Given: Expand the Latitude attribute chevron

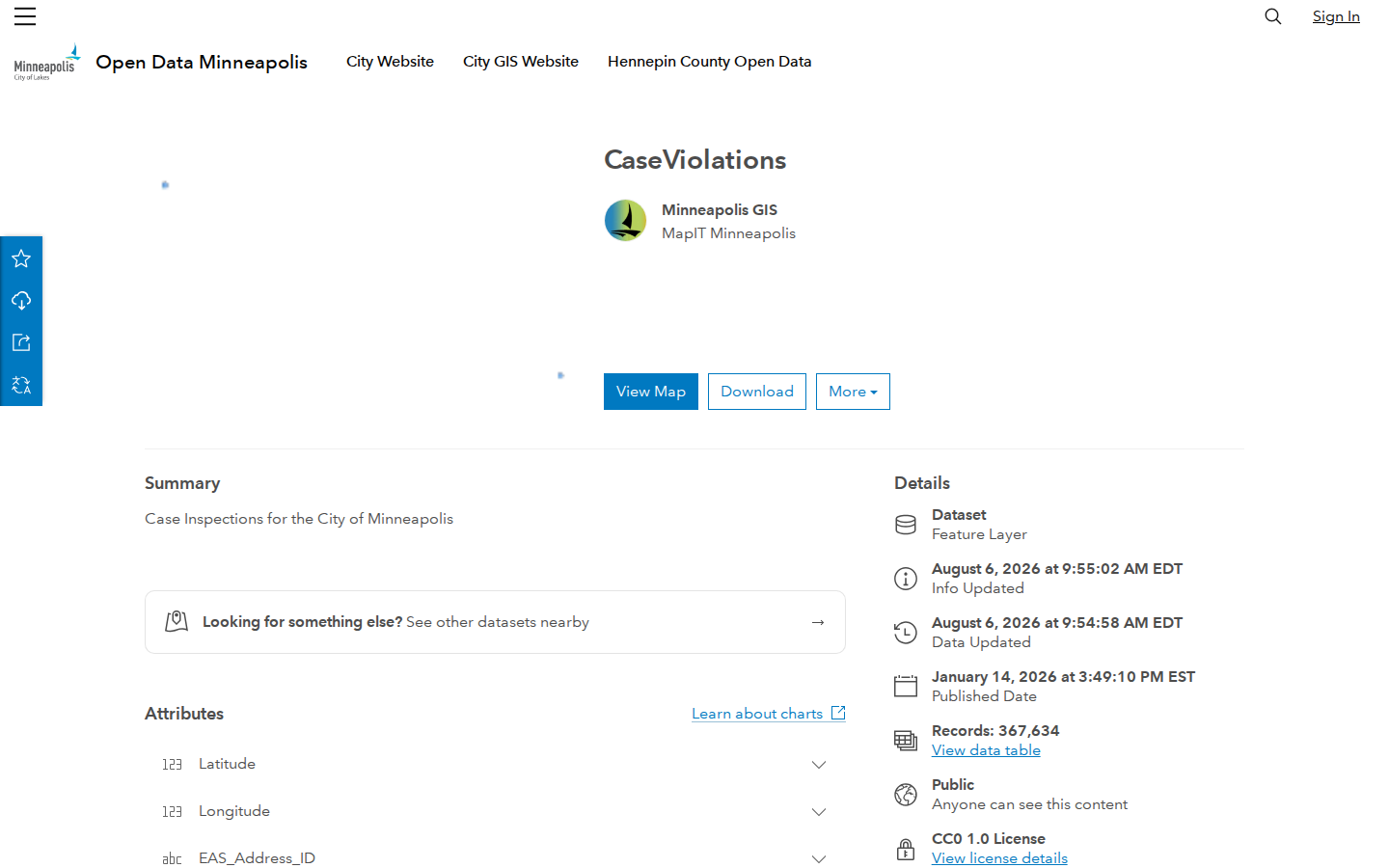Looking at the screenshot, I should 819,765.
